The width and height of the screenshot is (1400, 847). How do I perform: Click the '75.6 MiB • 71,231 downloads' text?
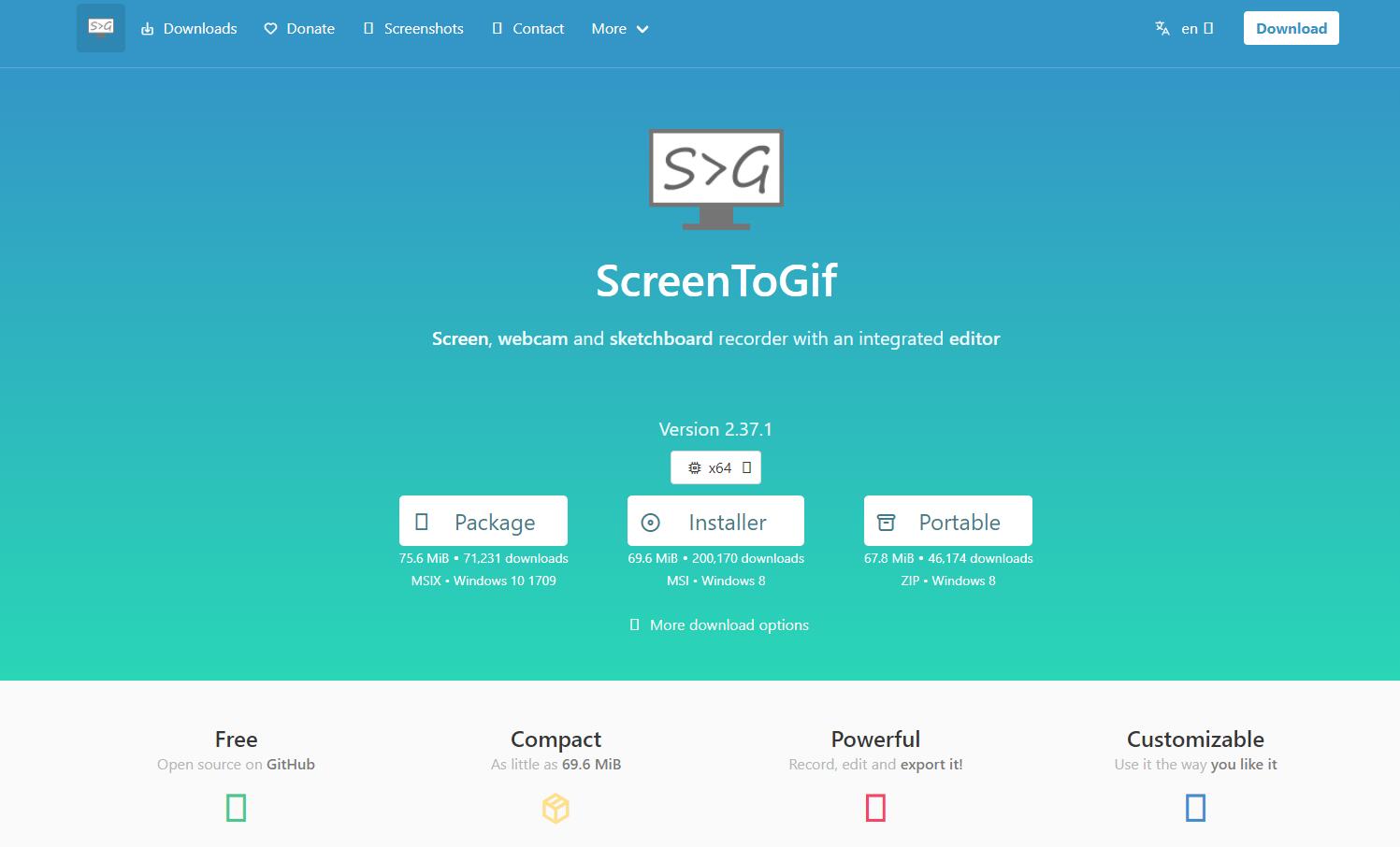[484, 558]
